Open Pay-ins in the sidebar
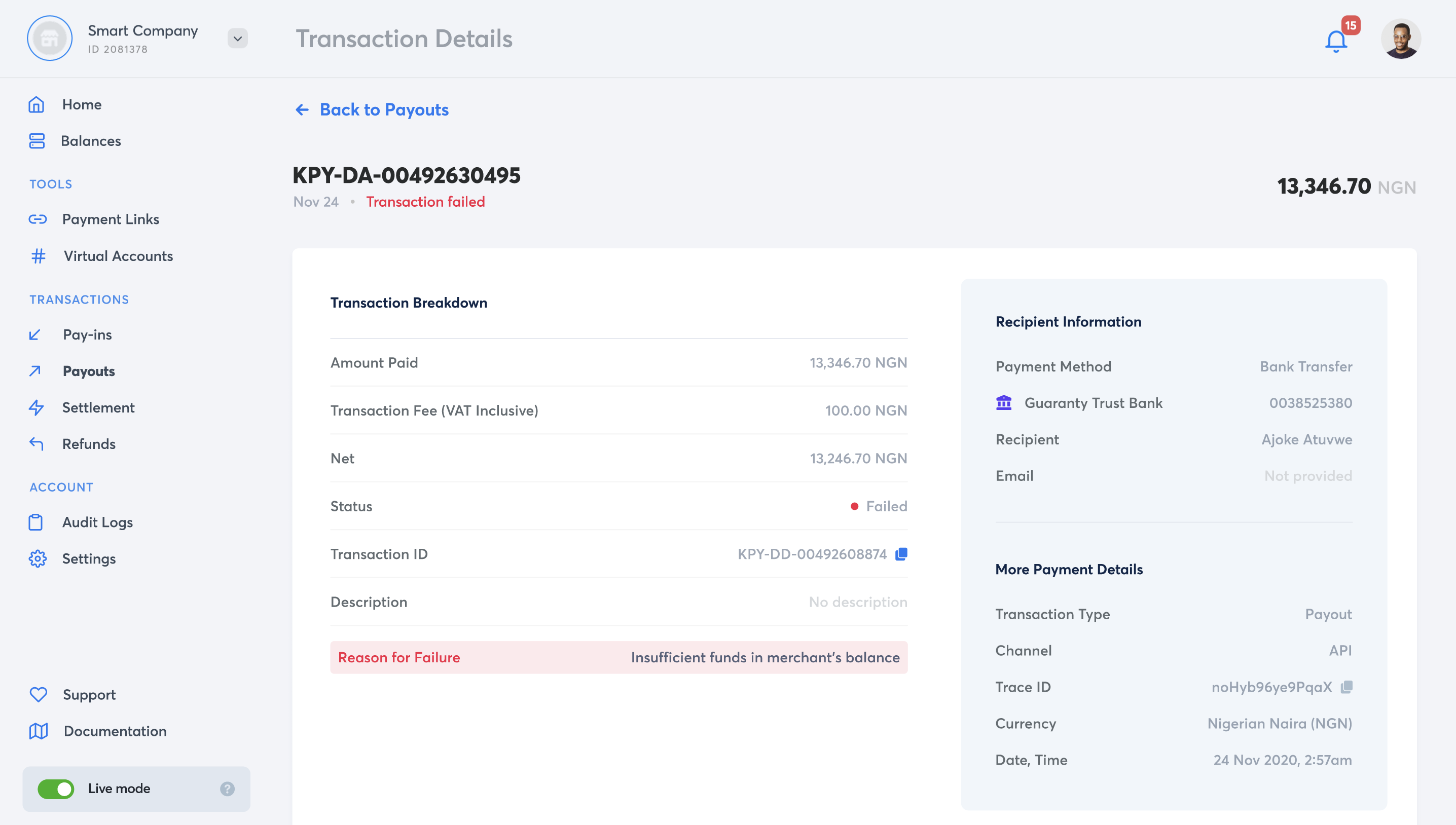1456x825 pixels. tap(87, 335)
